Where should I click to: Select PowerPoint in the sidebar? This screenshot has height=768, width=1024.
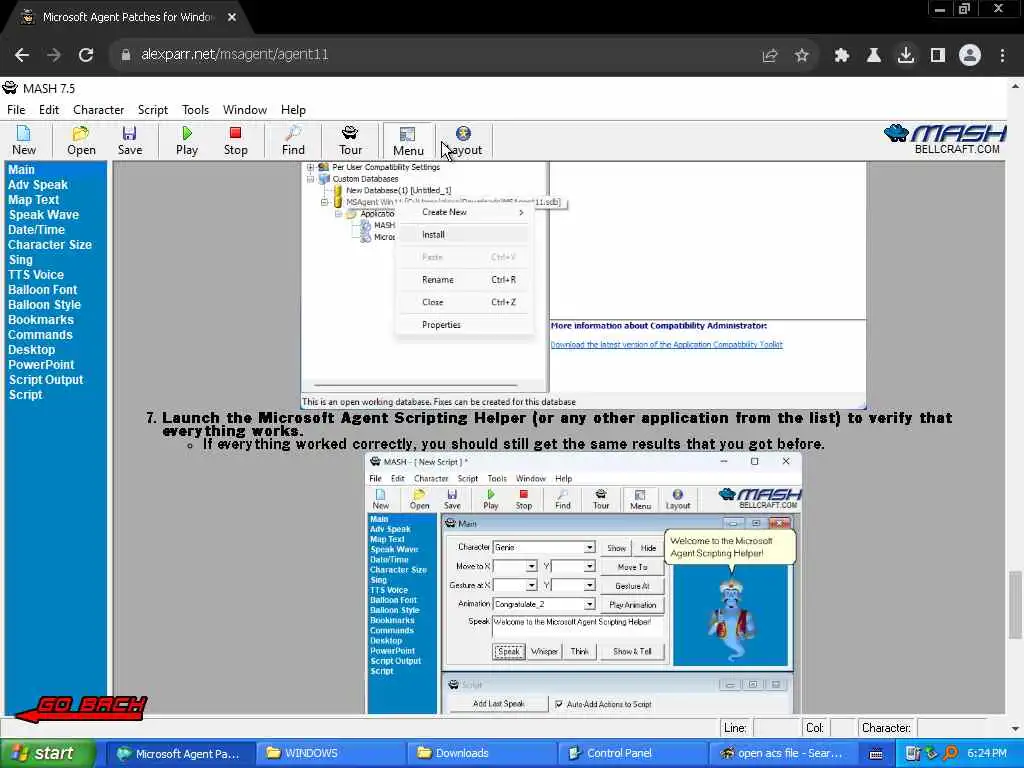coord(41,365)
